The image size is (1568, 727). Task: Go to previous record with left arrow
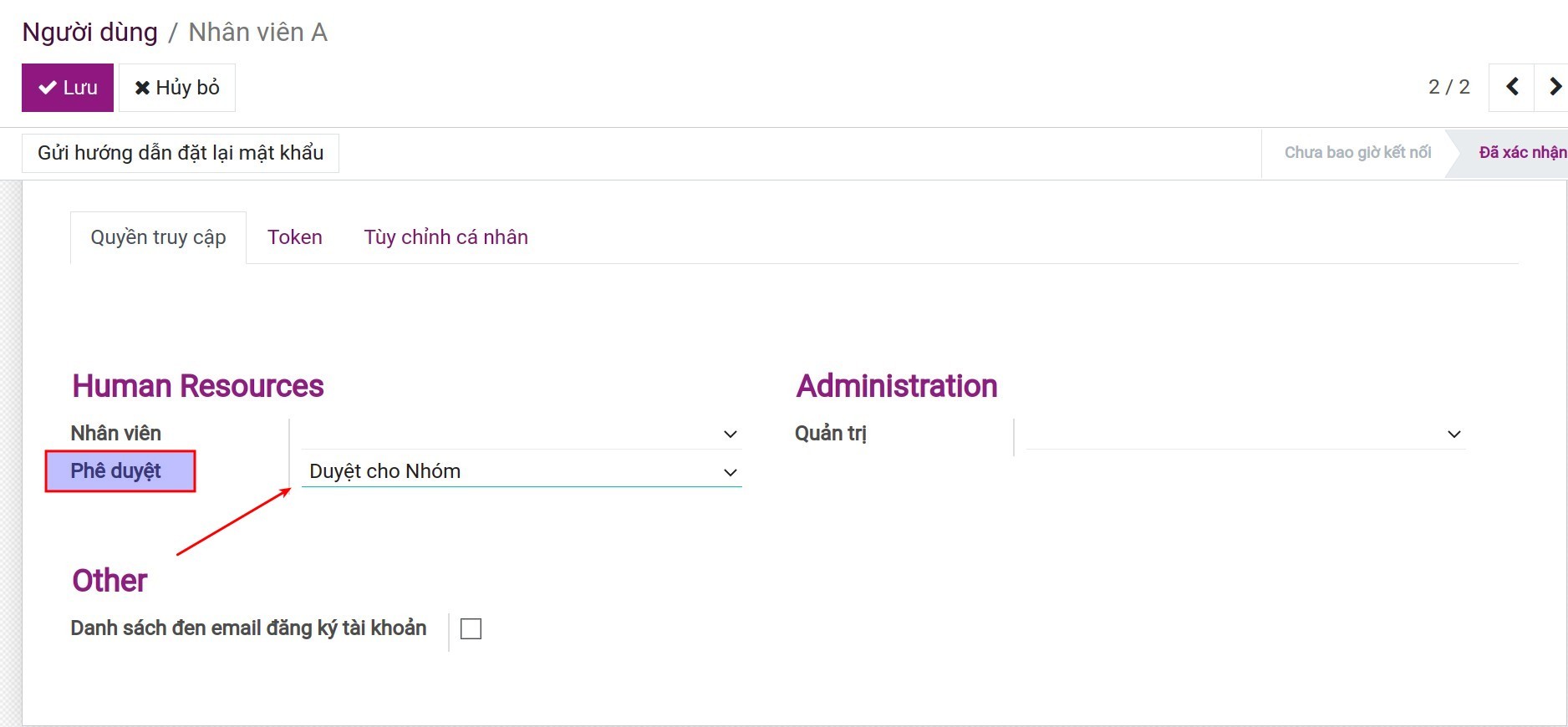pyautogui.click(x=1512, y=87)
